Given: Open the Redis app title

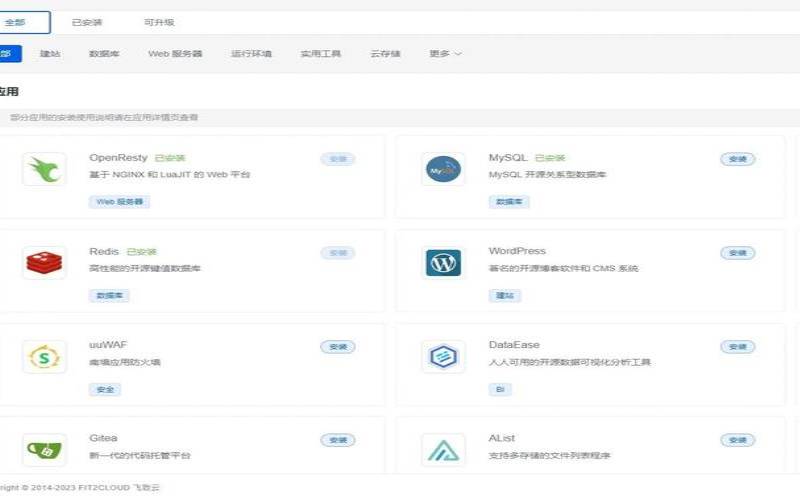Looking at the screenshot, I should coord(104,252).
